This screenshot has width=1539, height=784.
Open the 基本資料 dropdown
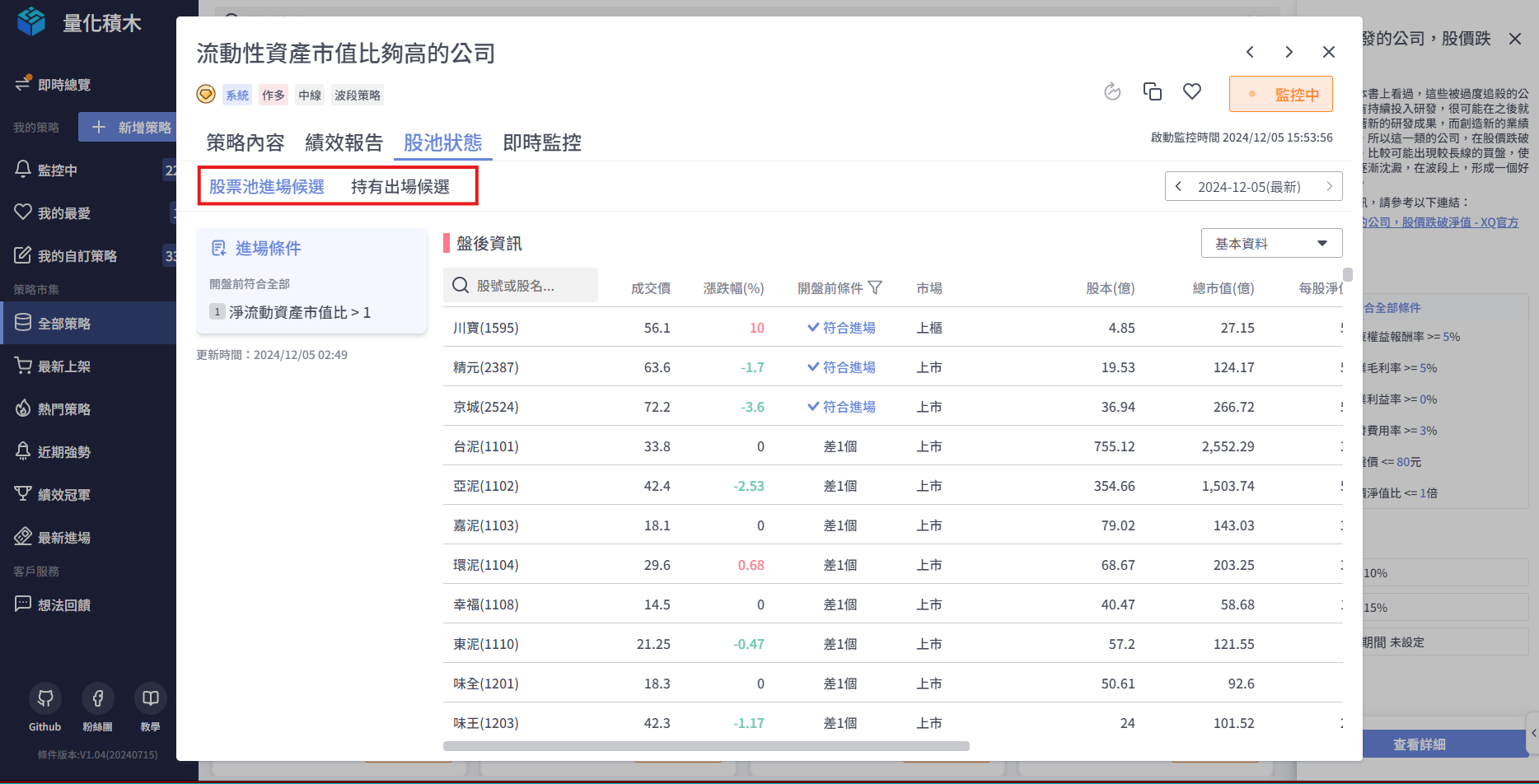point(1270,243)
